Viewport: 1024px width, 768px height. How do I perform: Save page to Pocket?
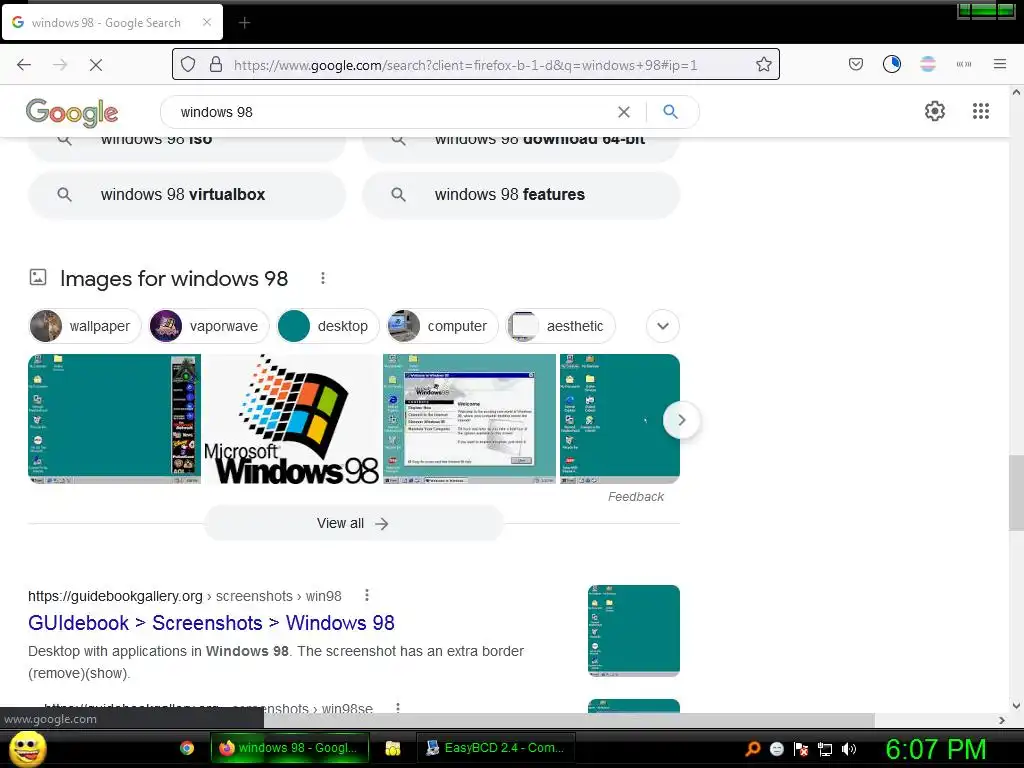856,64
